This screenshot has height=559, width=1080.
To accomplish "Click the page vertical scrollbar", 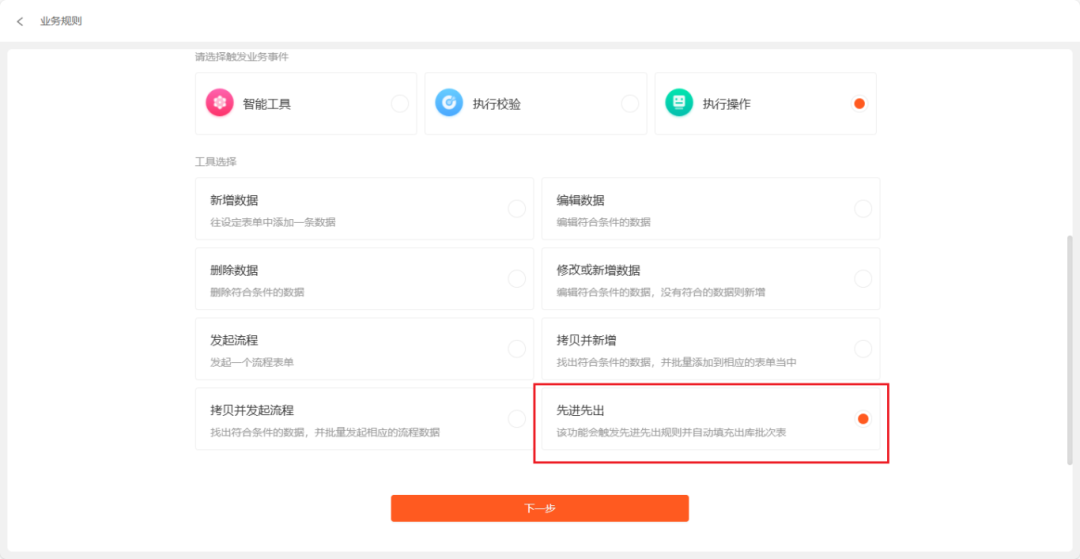I will pos(1070,350).
